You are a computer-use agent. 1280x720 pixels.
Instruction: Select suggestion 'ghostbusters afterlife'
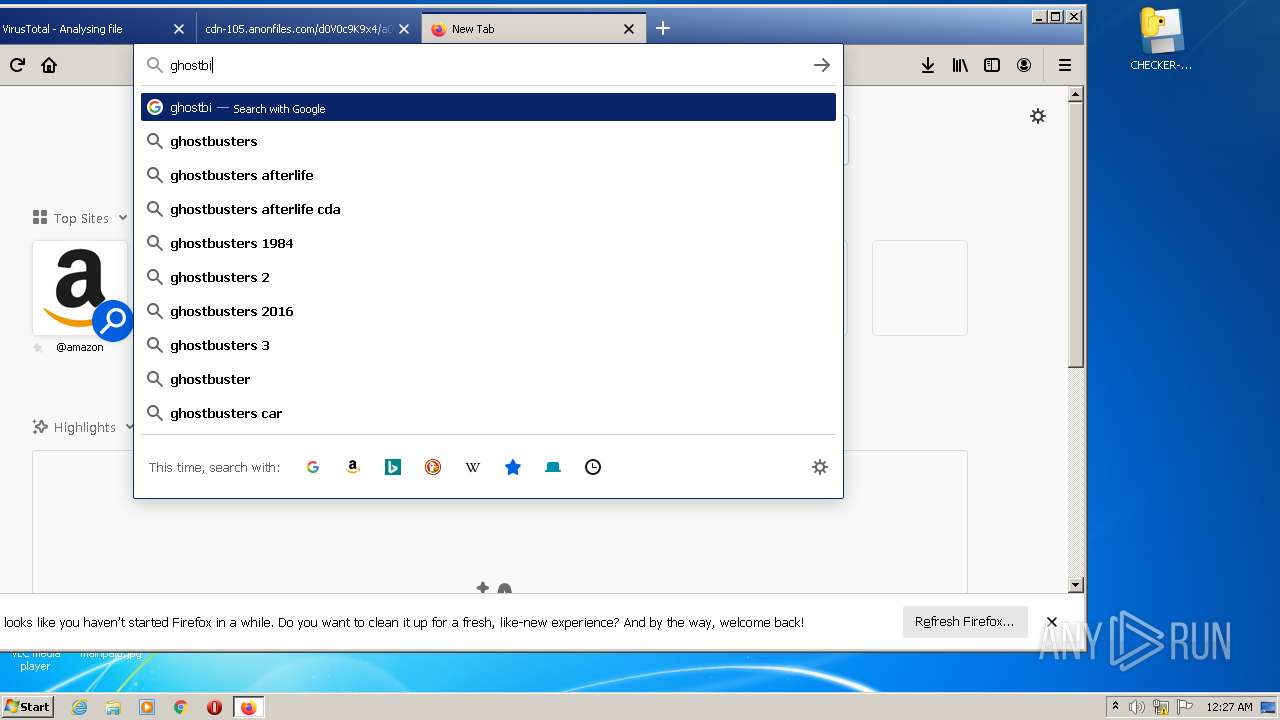point(488,175)
